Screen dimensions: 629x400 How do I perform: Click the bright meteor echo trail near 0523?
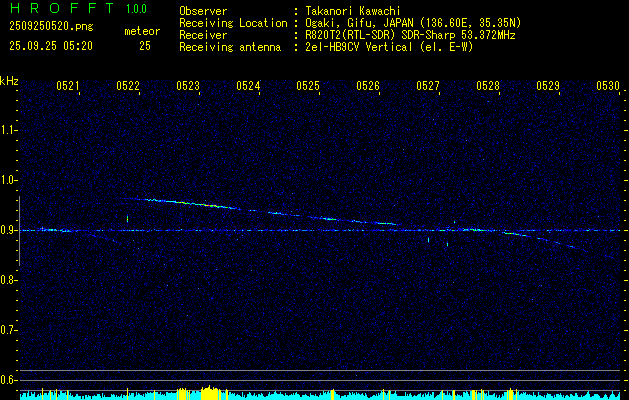click(x=192, y=203)
